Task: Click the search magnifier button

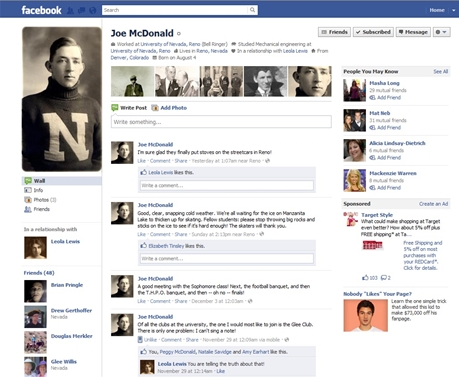Action: pyautogui.click(x=253, y=10)
